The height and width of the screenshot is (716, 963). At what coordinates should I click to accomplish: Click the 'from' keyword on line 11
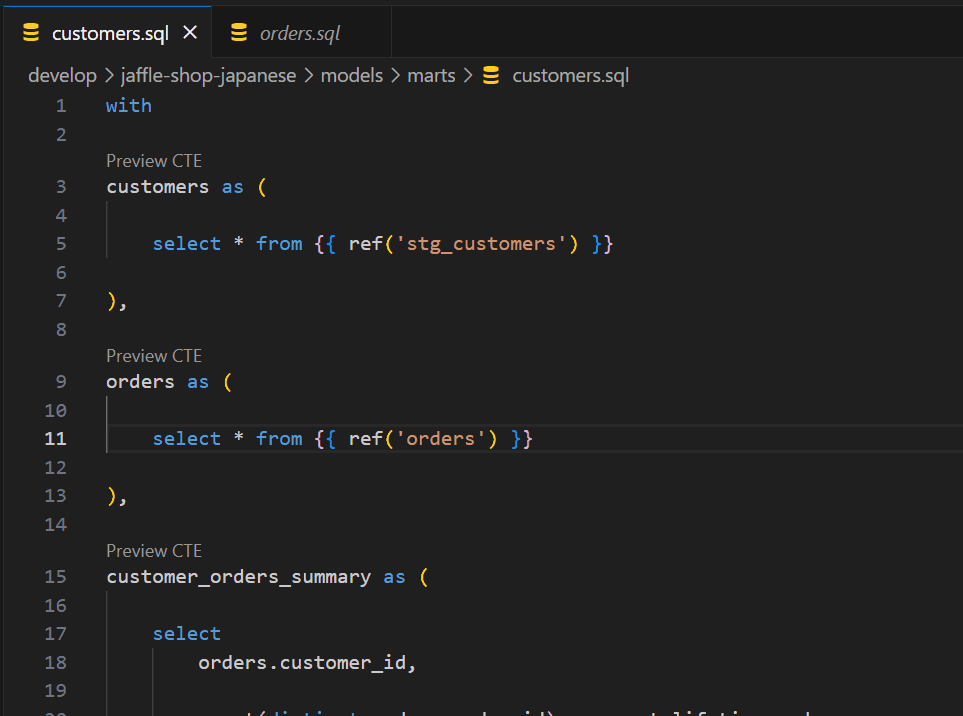click(x=279, y=439)
